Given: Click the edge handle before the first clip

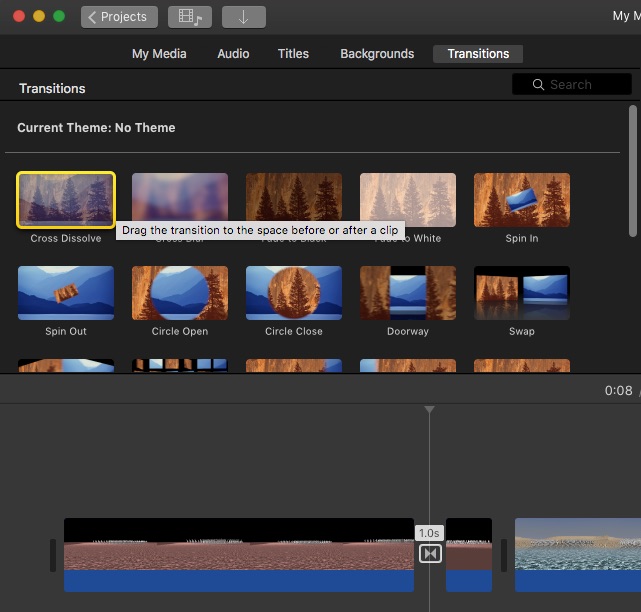Looking at the screenshot, I should coord(53,555).
